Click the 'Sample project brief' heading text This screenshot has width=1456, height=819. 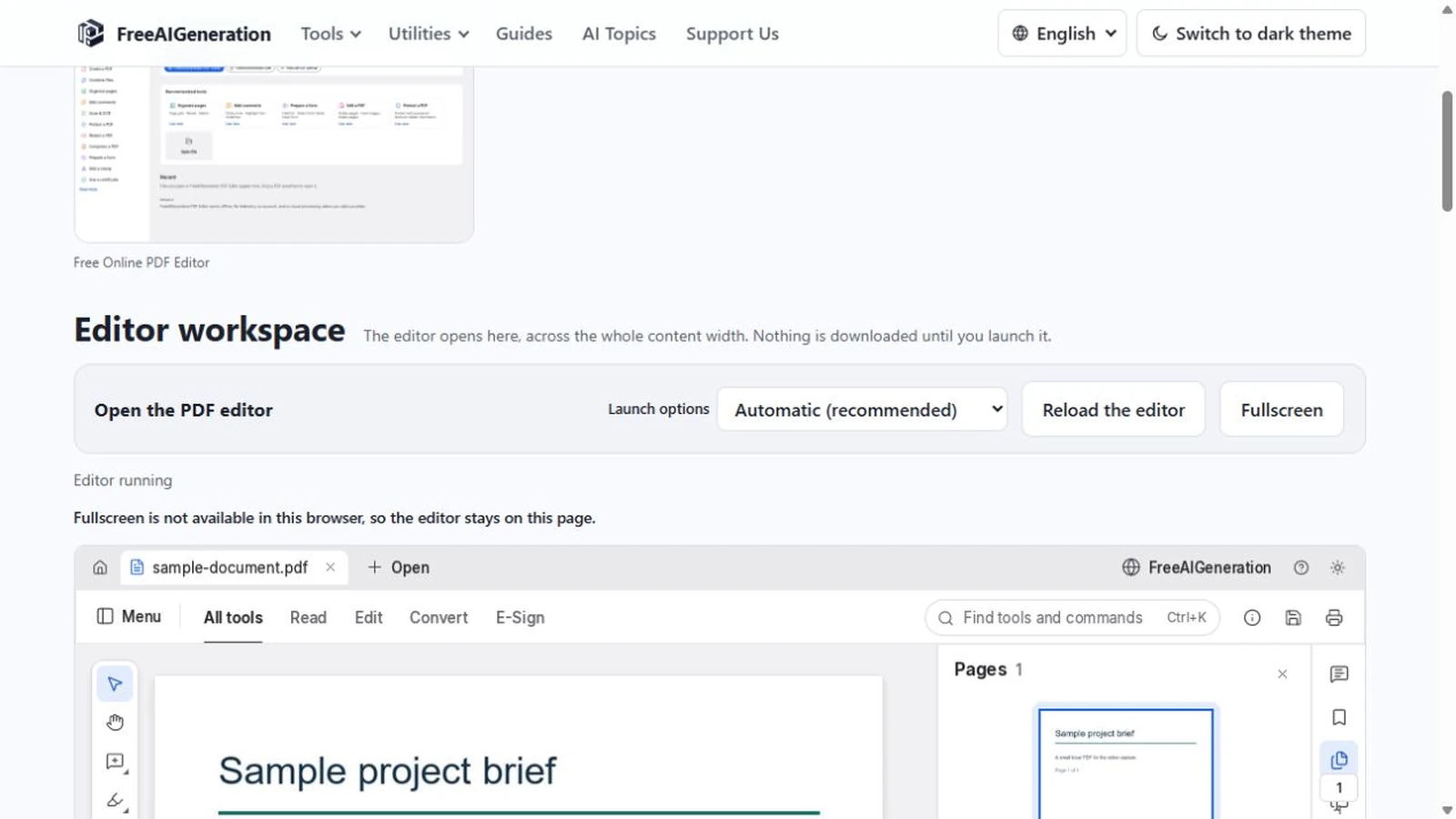387,772
